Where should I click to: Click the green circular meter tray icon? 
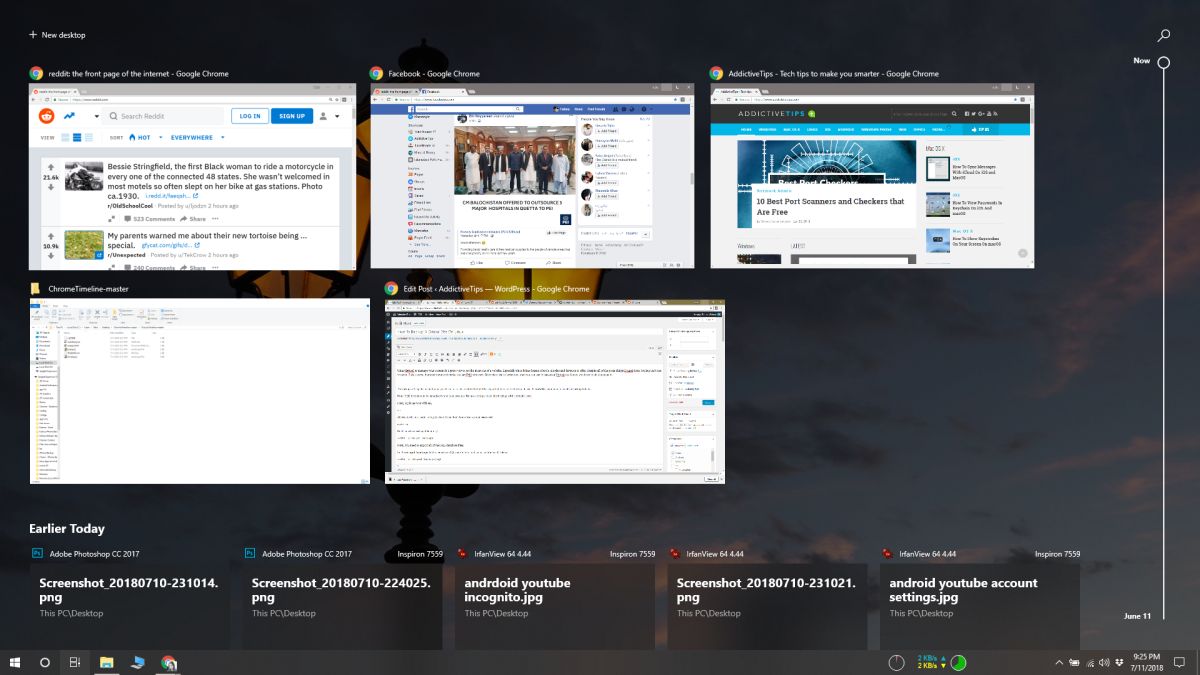pyautogui.click(x=958, y=662)
